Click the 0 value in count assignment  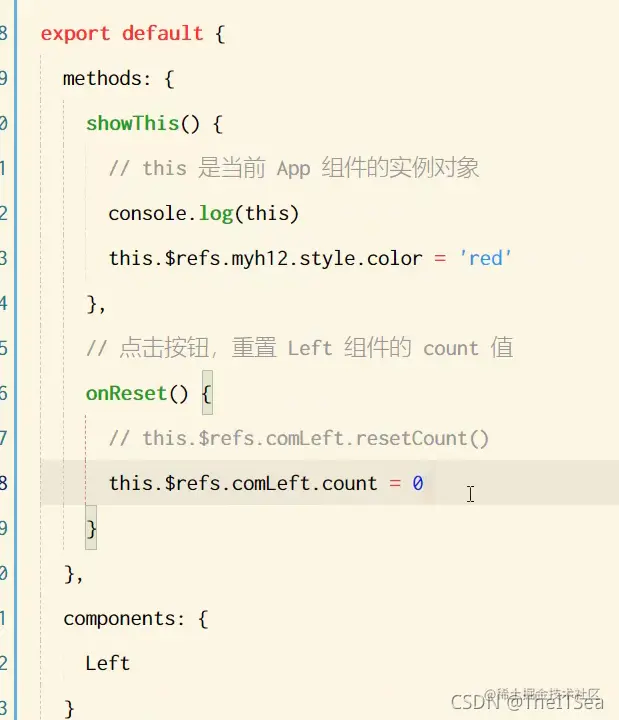pos(417,483)
